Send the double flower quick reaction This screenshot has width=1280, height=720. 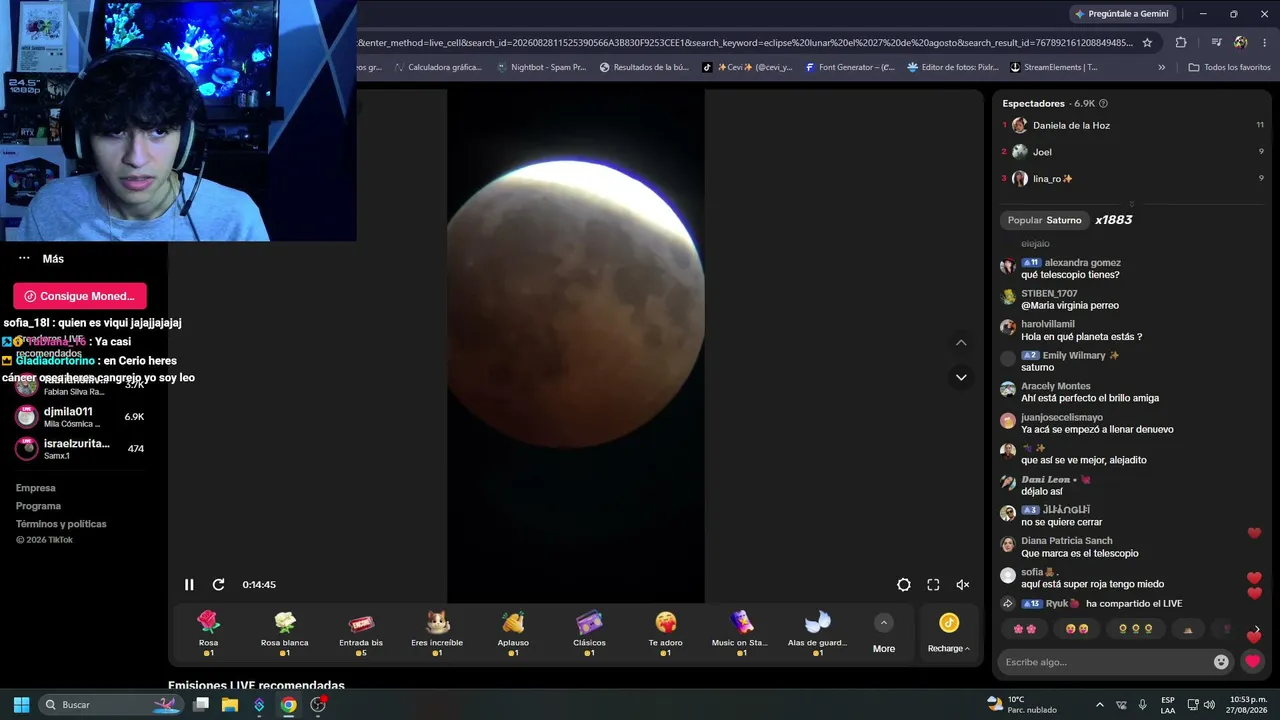tap(1025, 629)
